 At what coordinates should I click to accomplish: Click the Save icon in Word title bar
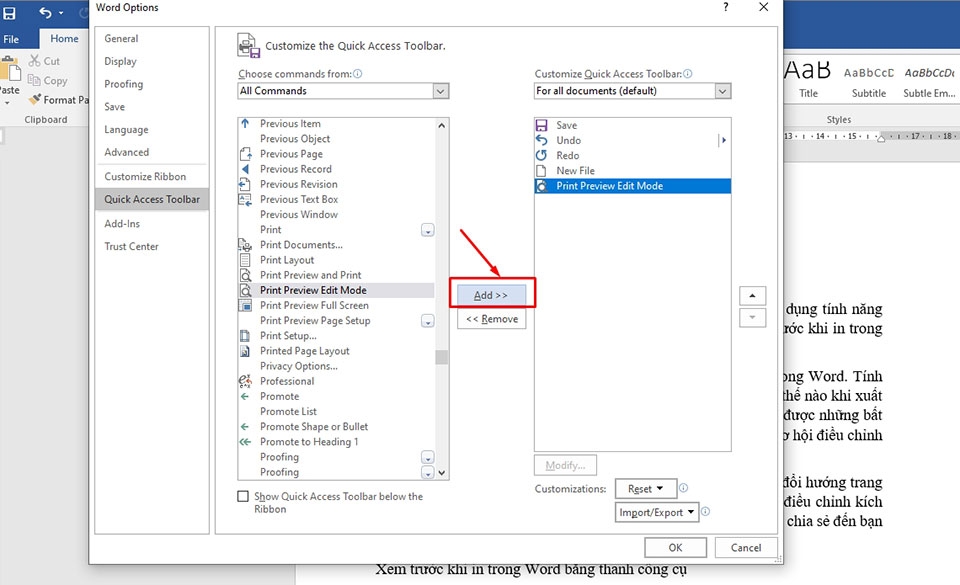pos(10,12)
